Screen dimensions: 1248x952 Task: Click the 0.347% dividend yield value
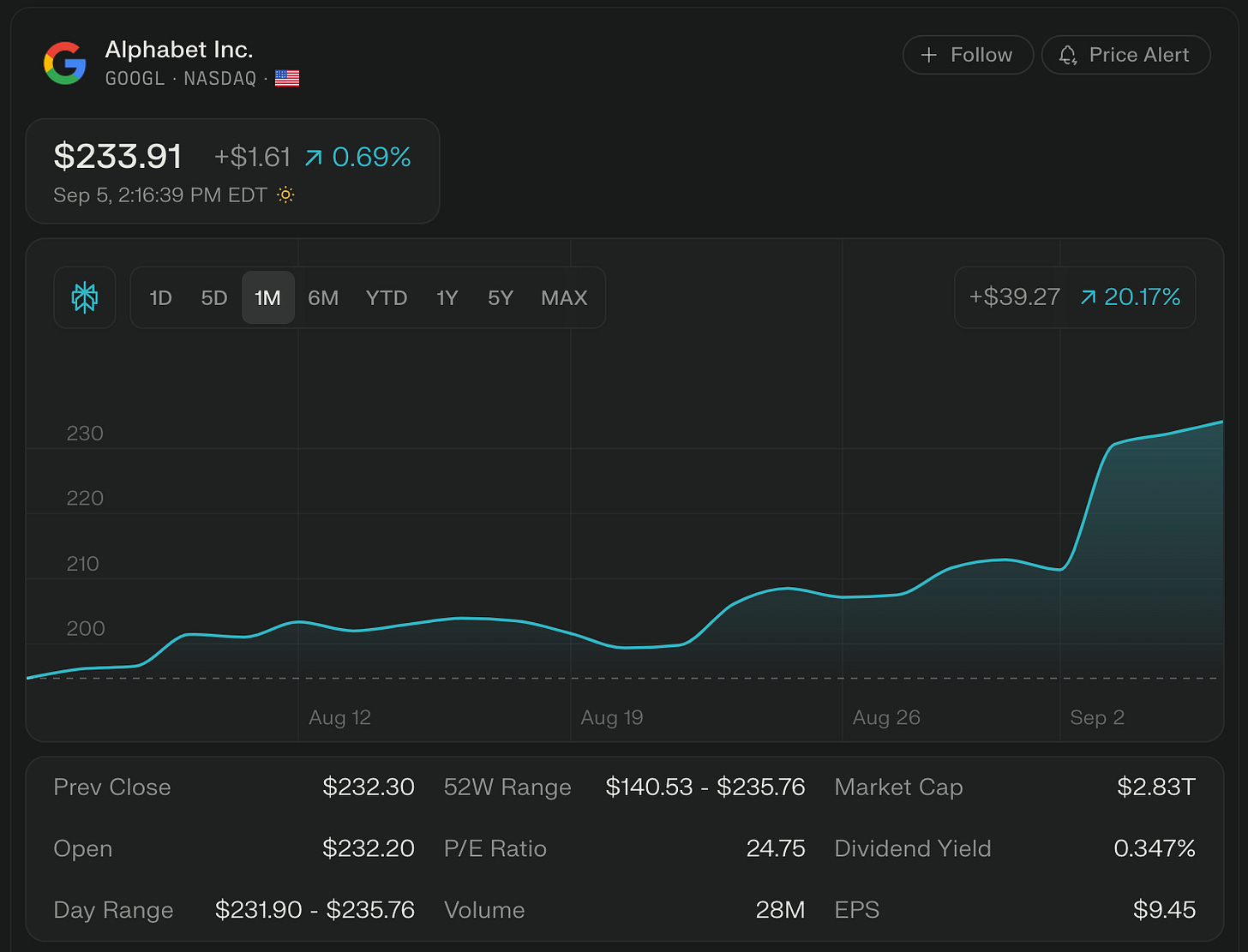1155,849
